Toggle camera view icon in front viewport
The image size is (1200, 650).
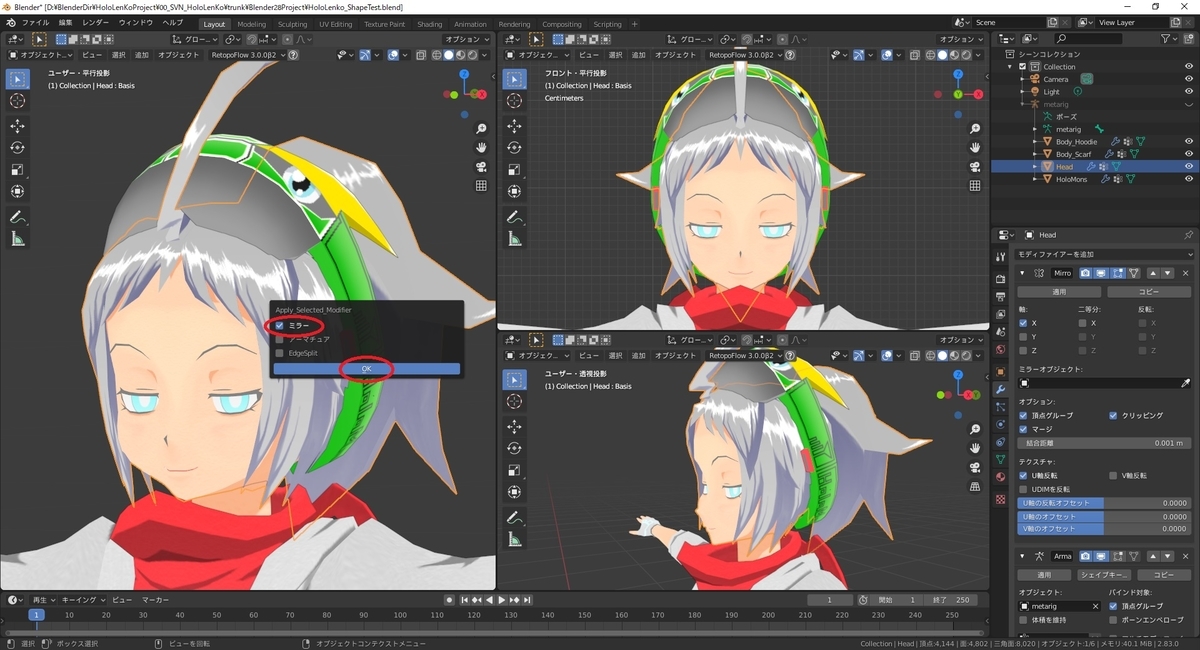pyautogui.click(x=975, y=166)
